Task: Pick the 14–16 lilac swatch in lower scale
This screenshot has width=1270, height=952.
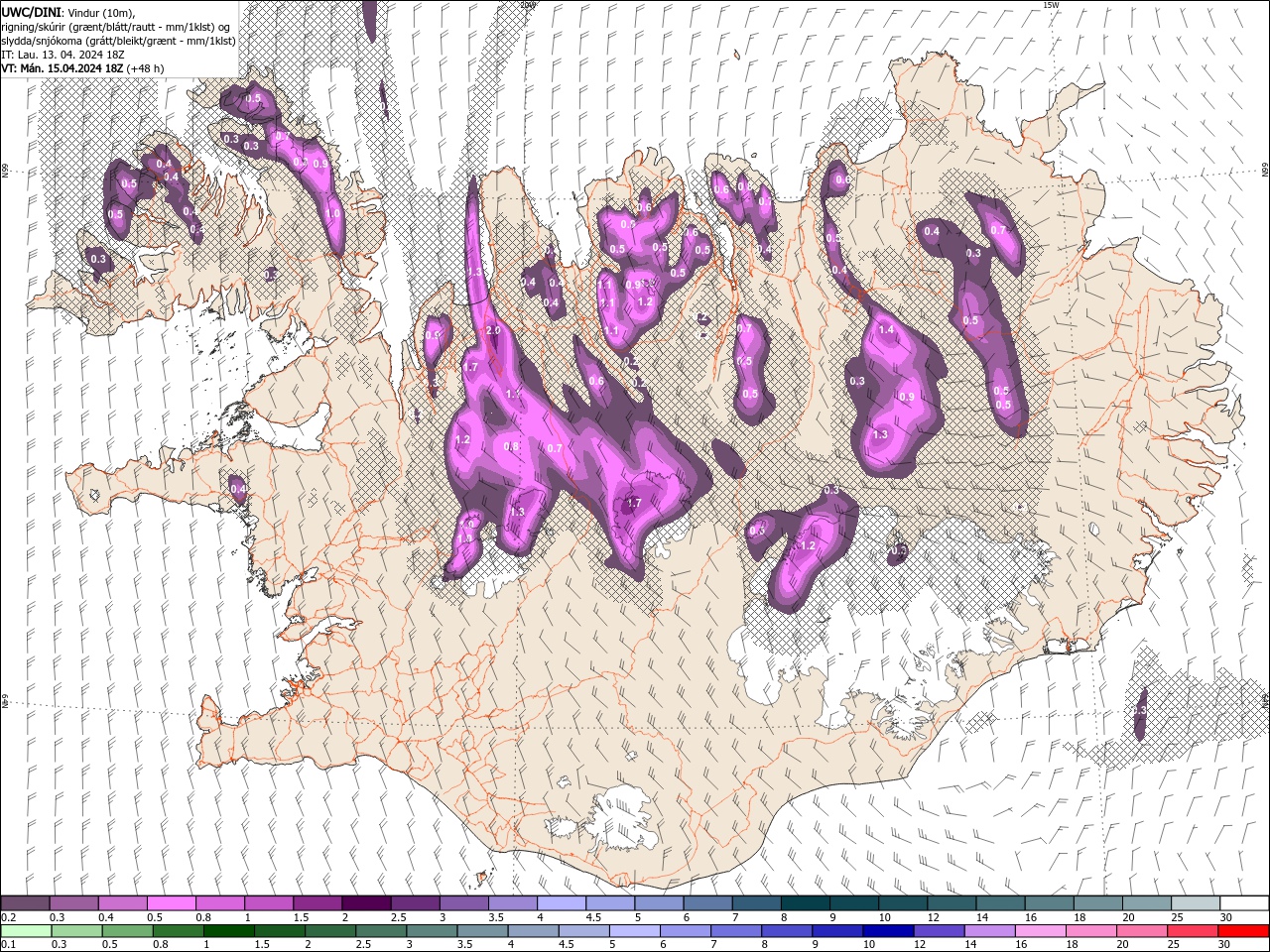Action: (x=989, y=930)
